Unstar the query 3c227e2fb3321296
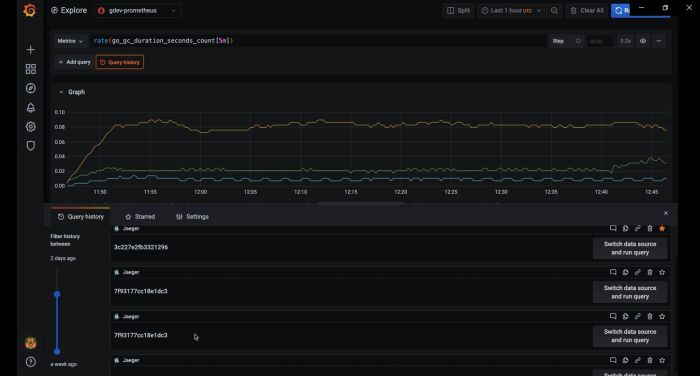 pyautogui.click(x=662, y=228)
